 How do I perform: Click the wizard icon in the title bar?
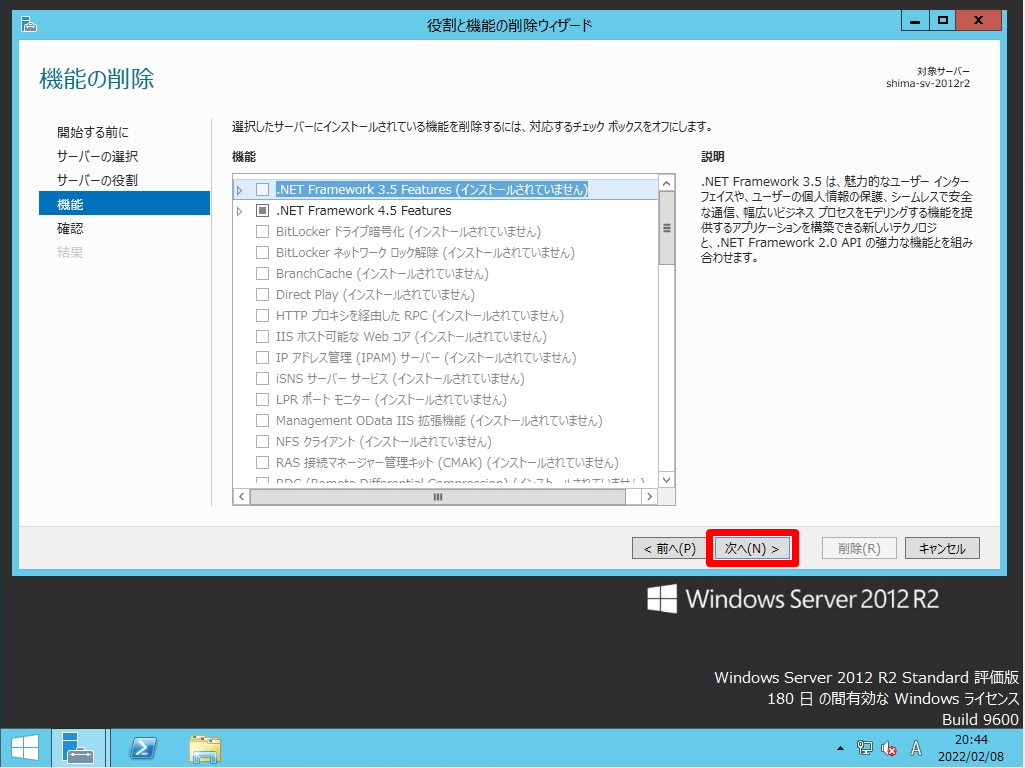coord(29,25)
